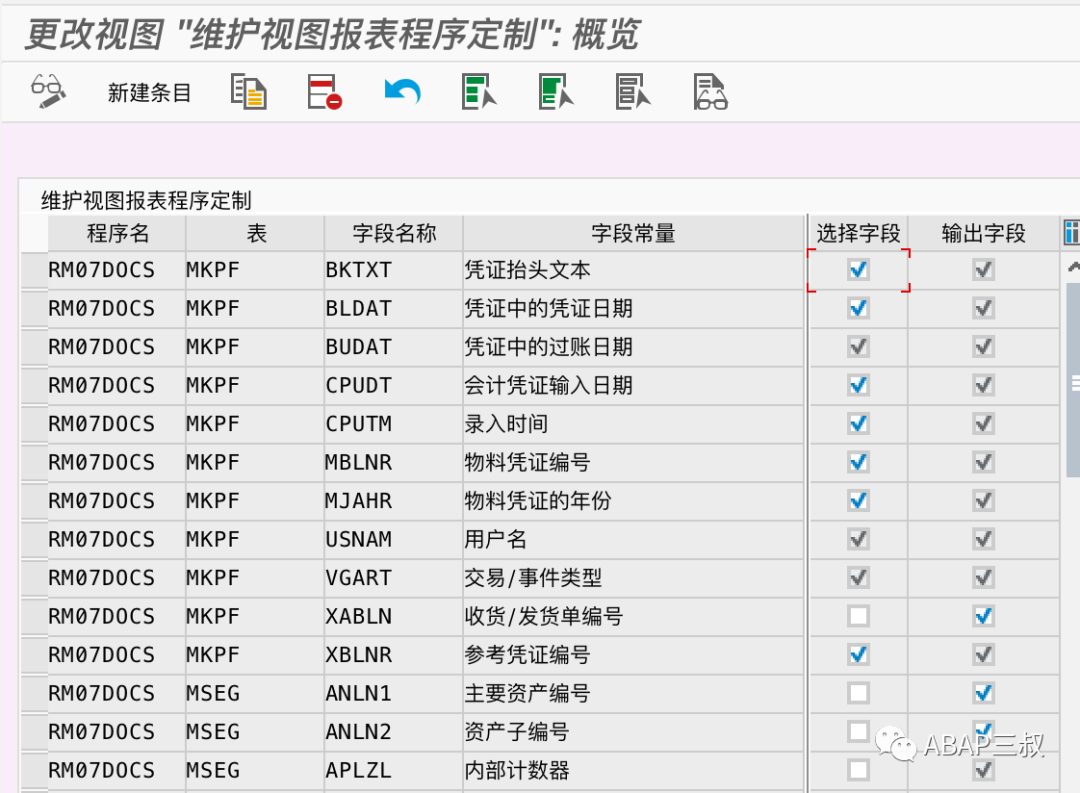Toggle 选择字段 checkbox for CPUTM row
Screen dimensions: 1080x793
(858, 424)
